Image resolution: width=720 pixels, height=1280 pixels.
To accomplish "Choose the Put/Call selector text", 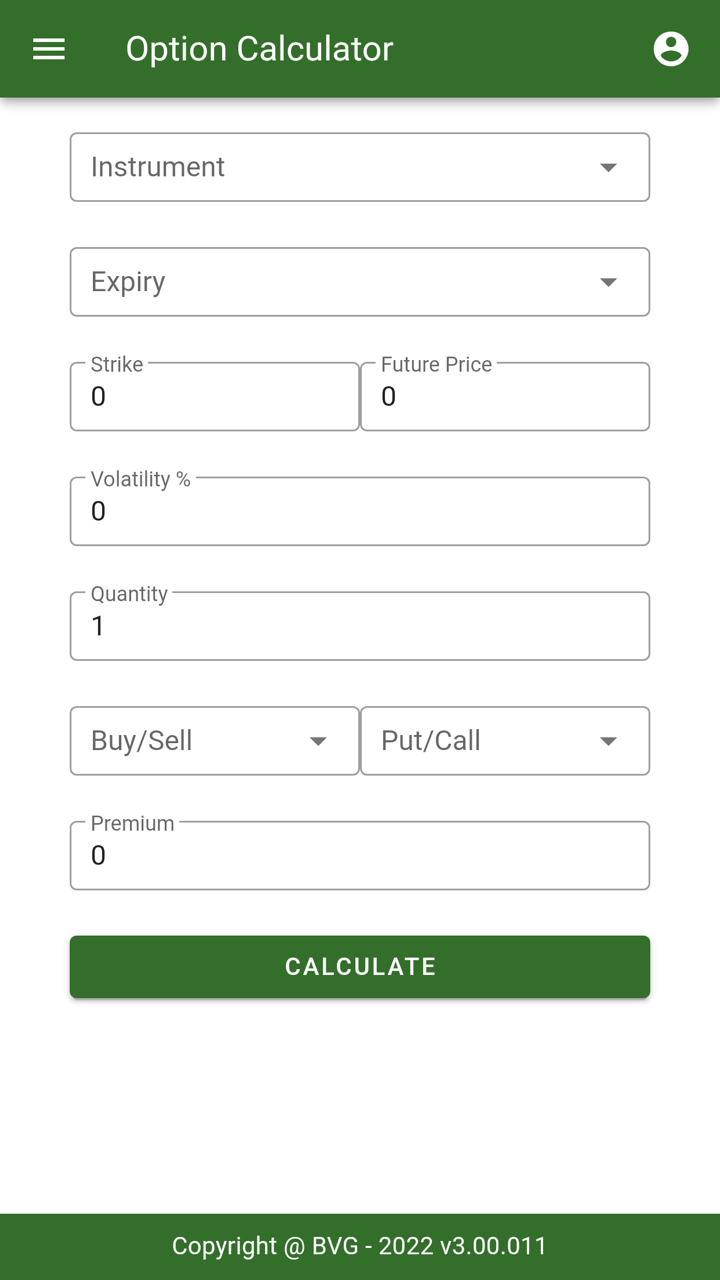I will pyautogui.click(x=431, y=741).
